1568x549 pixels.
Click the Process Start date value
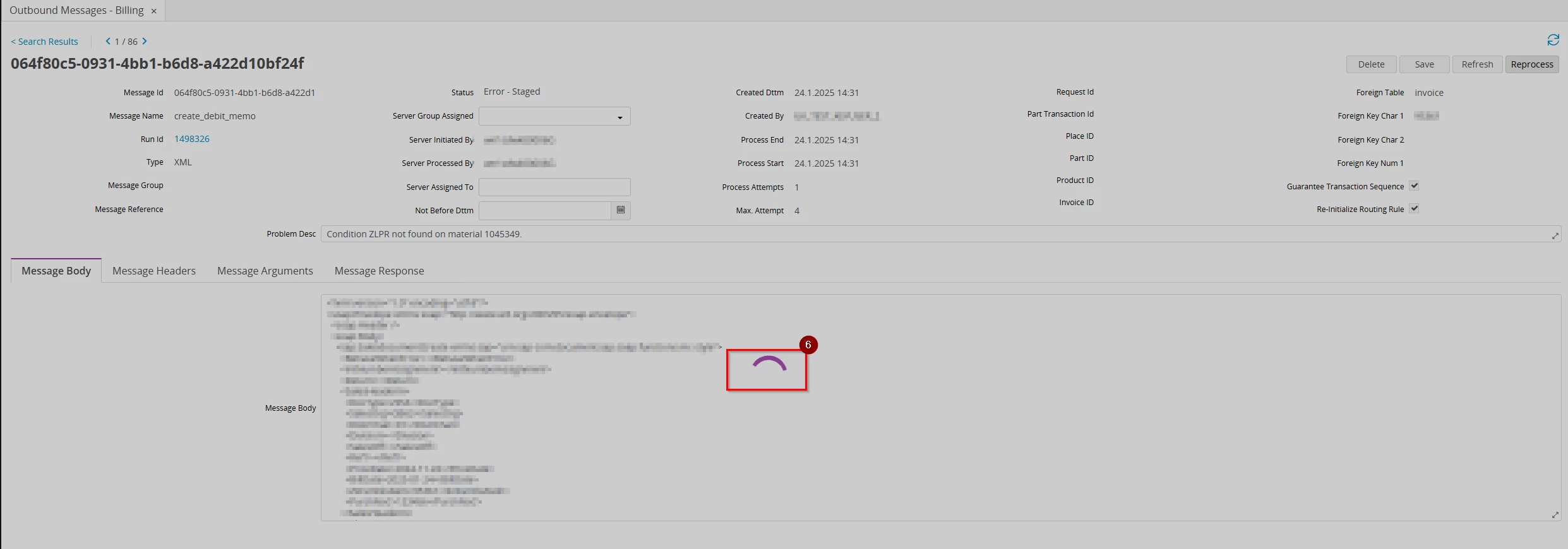coord(827,163)
